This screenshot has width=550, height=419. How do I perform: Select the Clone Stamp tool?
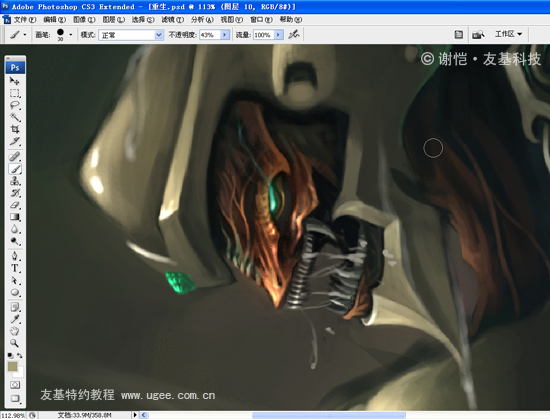pos(15,181)
